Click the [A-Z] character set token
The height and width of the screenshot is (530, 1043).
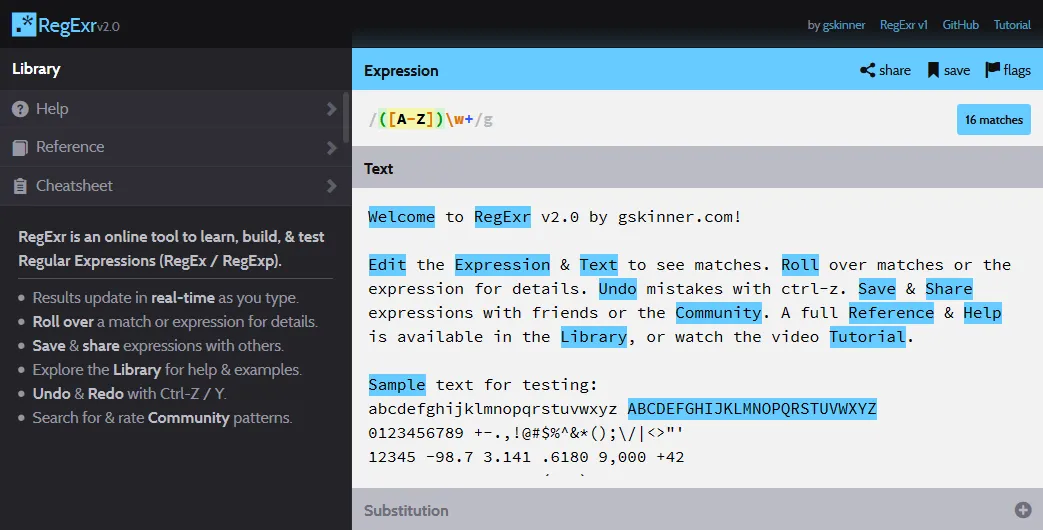(x=412, y=120)
